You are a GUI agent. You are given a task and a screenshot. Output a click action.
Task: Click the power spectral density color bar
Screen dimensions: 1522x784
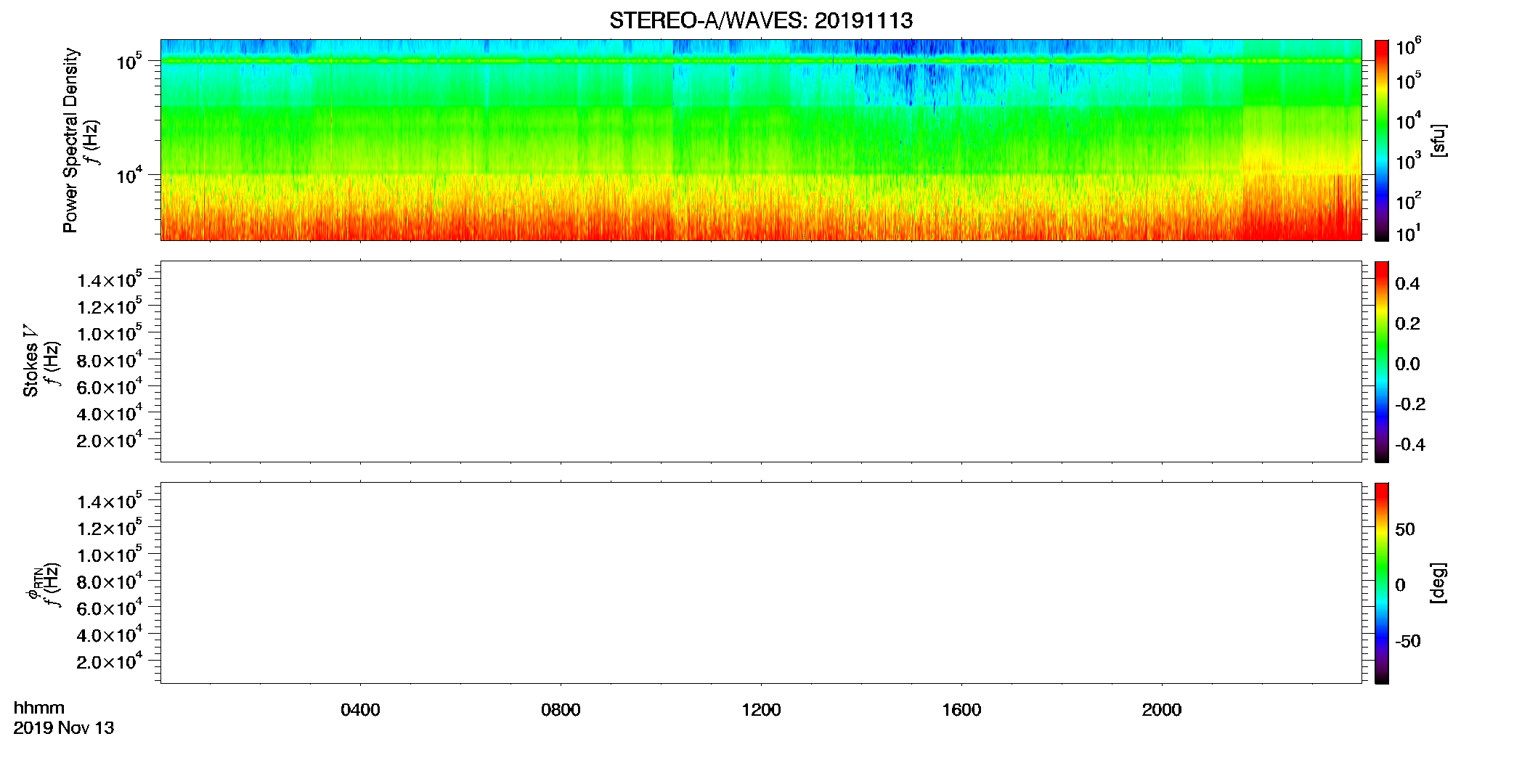pos(1382,140)
